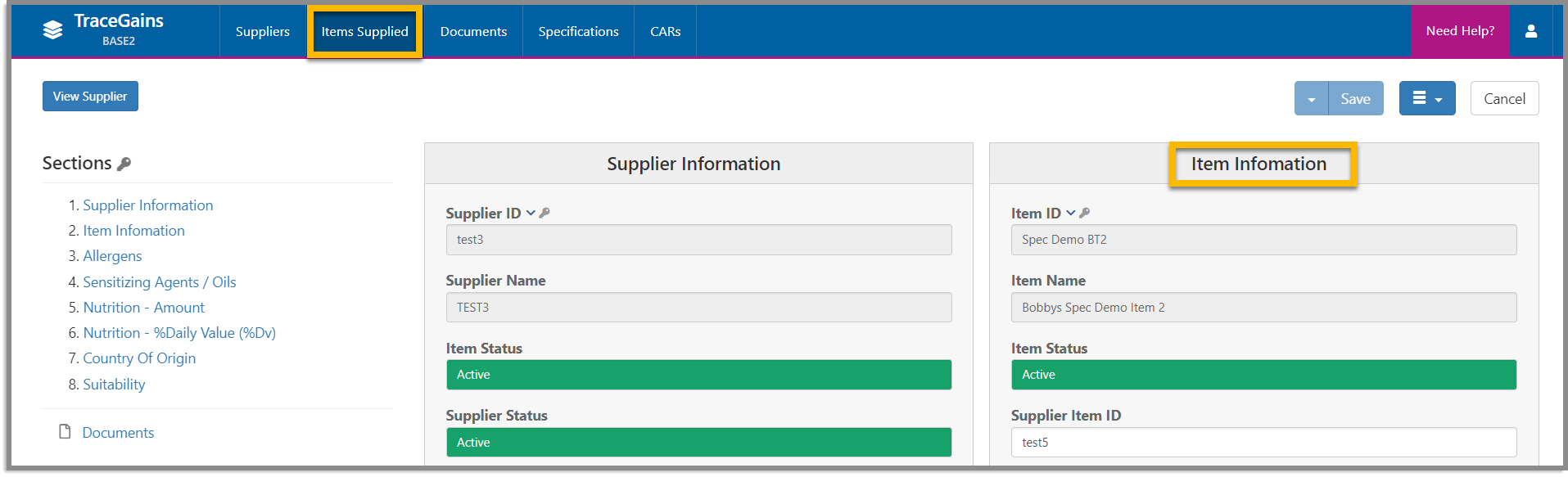Click the TraceGains stacked-layers logo icon
Image resolution: width=1568 pixels, height=477 pixels.
click(52, 30)
